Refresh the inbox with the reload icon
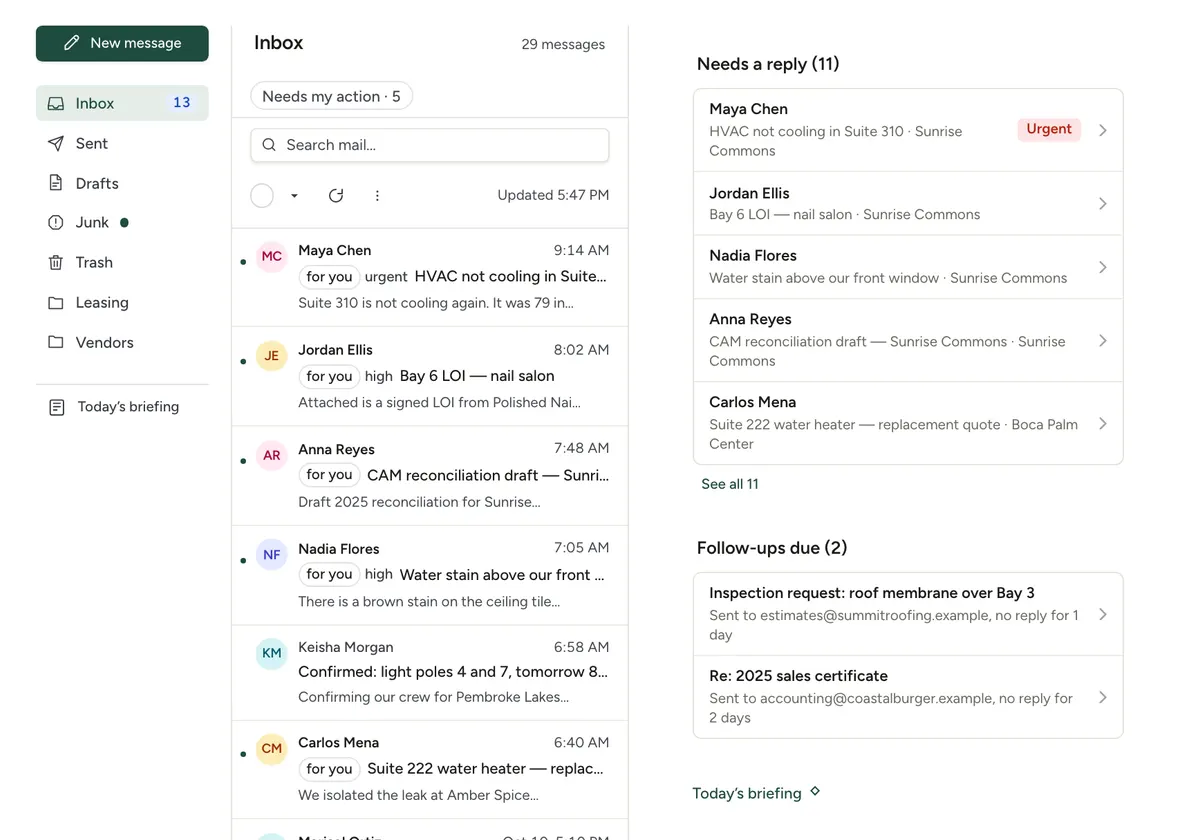This screenshot has width=1200, height=840. click(x=336, y=196)
